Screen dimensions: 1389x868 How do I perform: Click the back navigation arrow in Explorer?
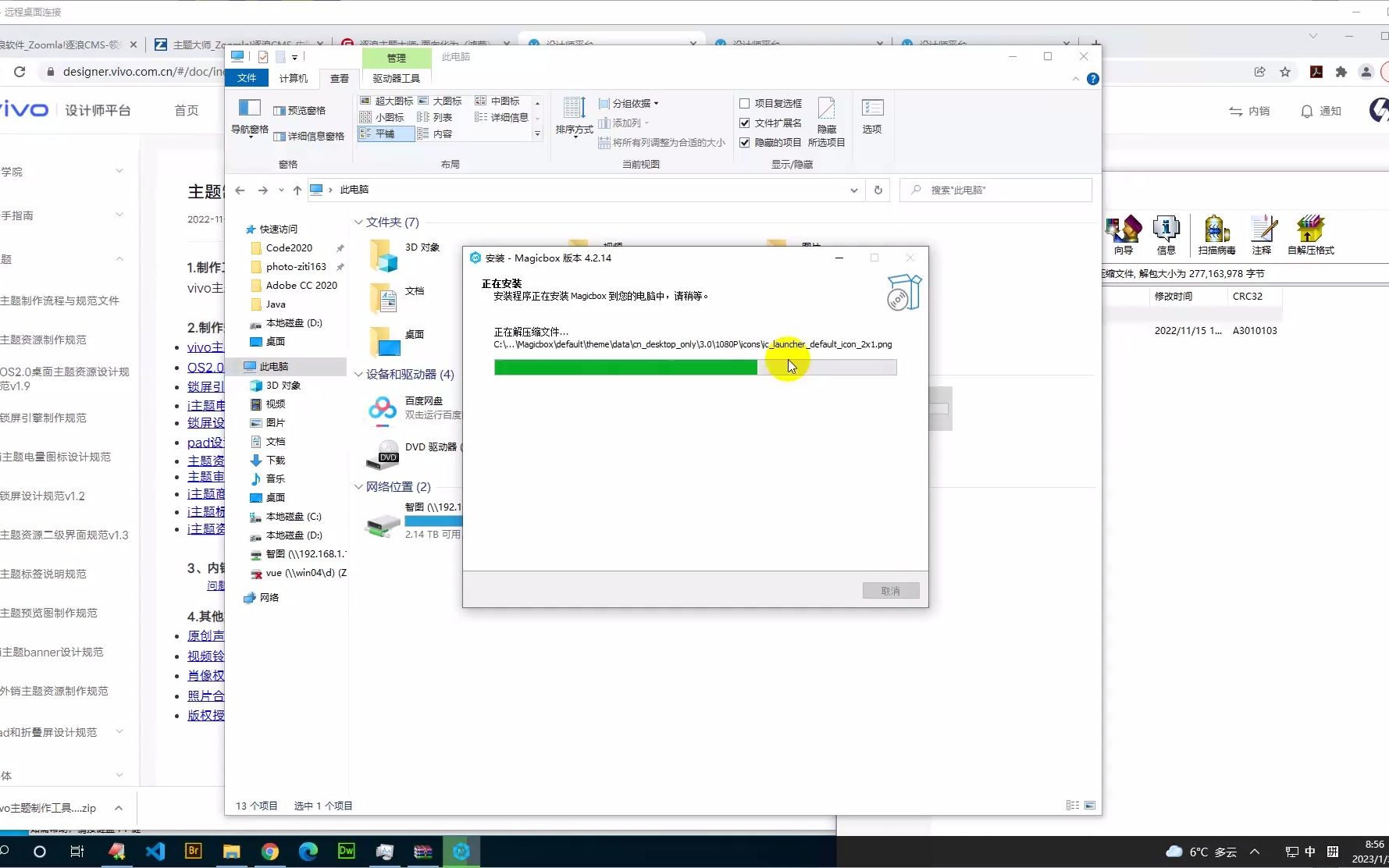(240, 190)
